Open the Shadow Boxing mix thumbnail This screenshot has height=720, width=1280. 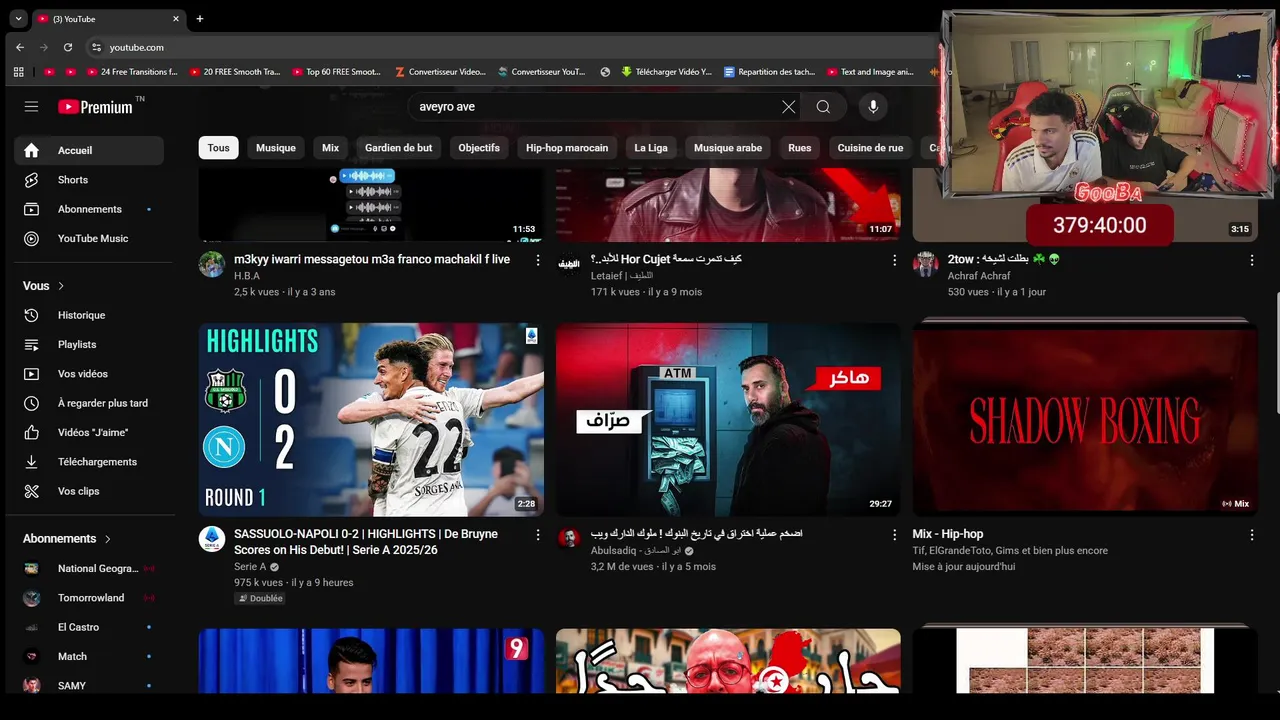(1085, 420)
